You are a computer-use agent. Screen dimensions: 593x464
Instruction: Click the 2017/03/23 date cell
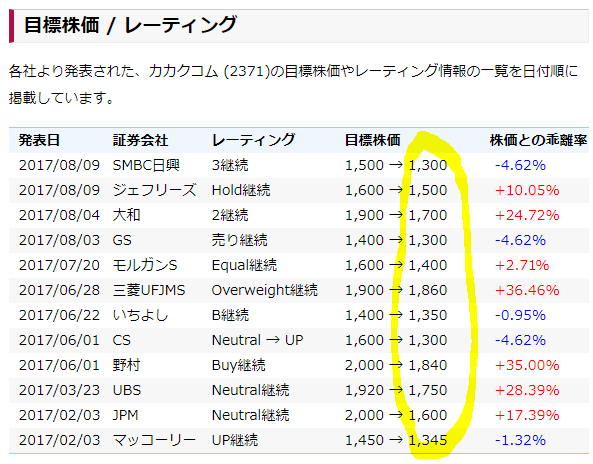tap(59, 390)
